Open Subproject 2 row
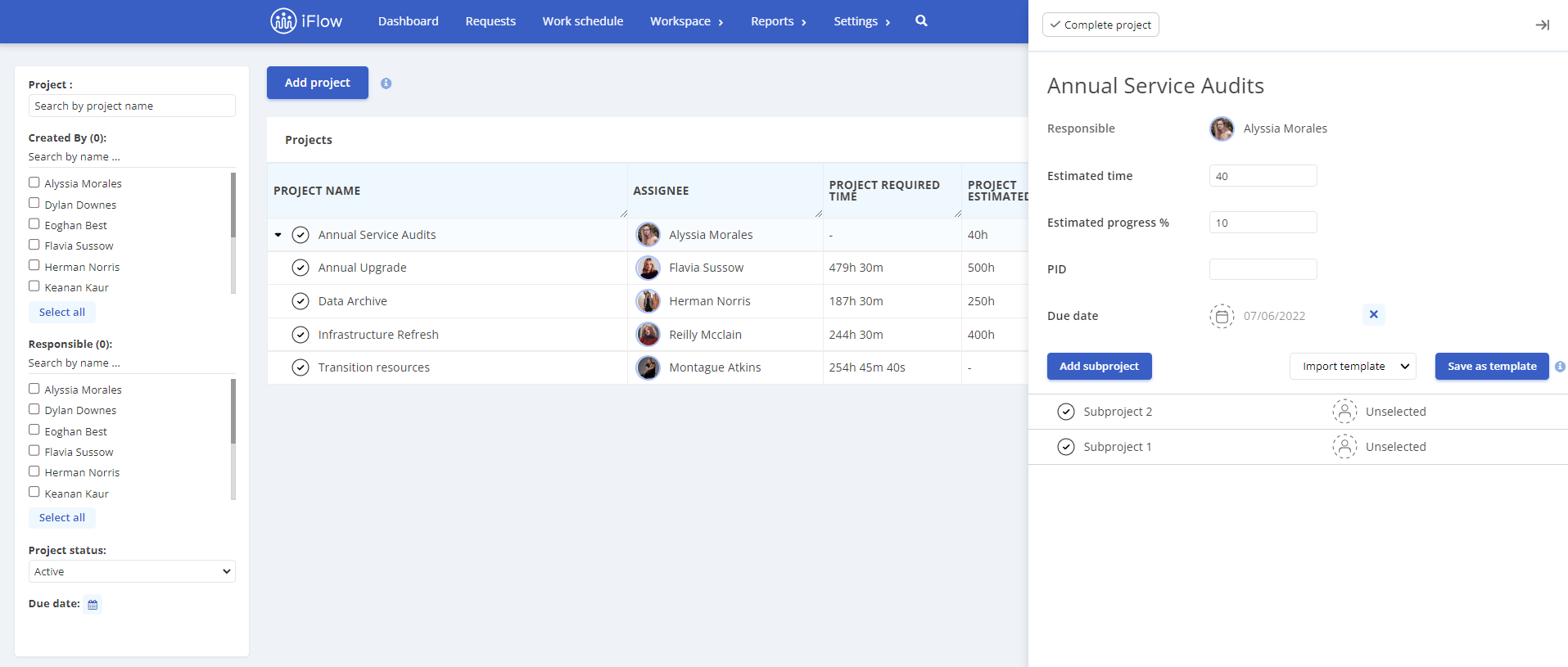 [1298, 412]
